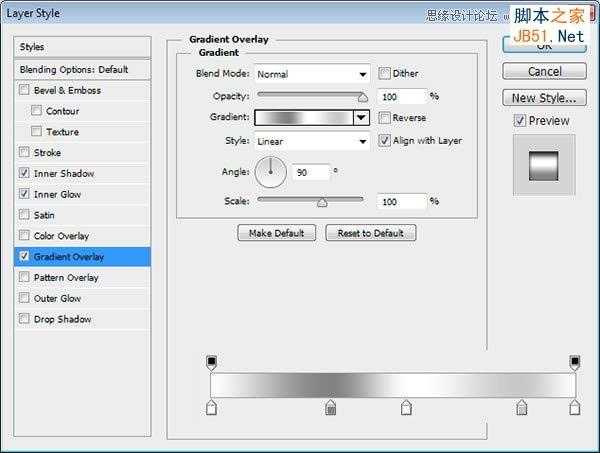Enable the Pattern Overlay checkbox
The image size is (600, 453).
(24, 277)
